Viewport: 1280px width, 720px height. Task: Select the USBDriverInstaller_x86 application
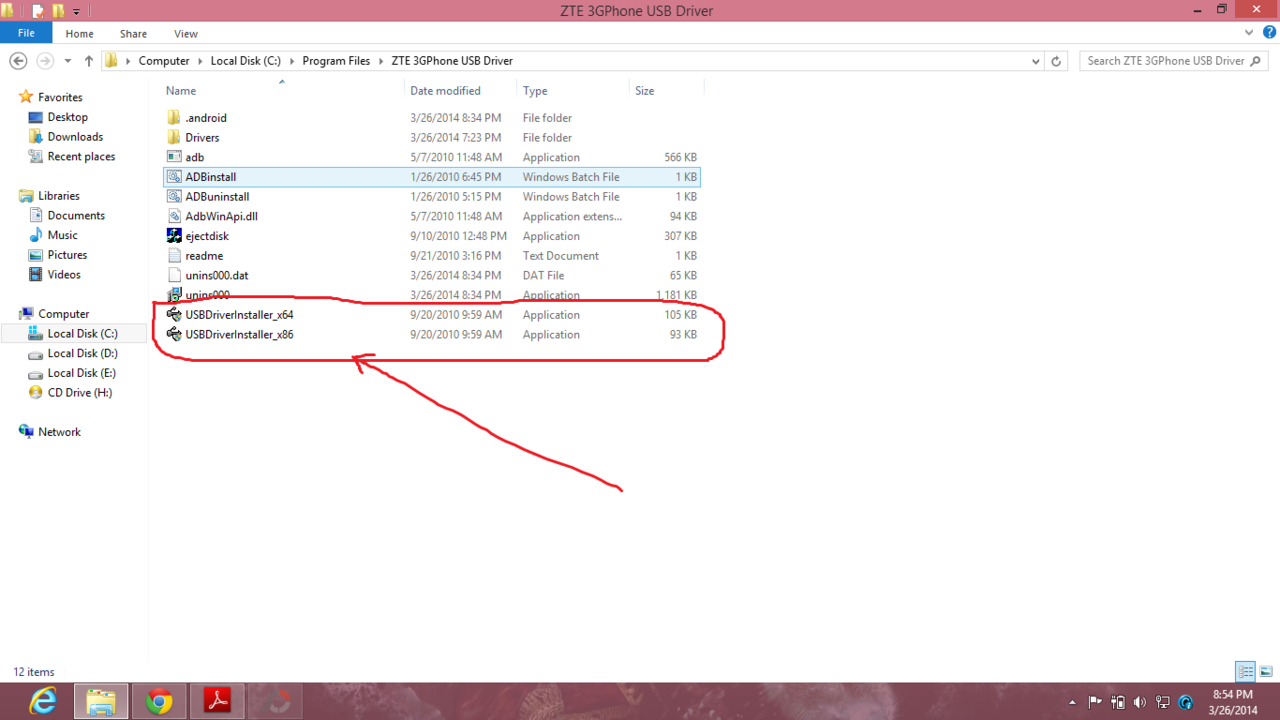[x=239, y=334]
